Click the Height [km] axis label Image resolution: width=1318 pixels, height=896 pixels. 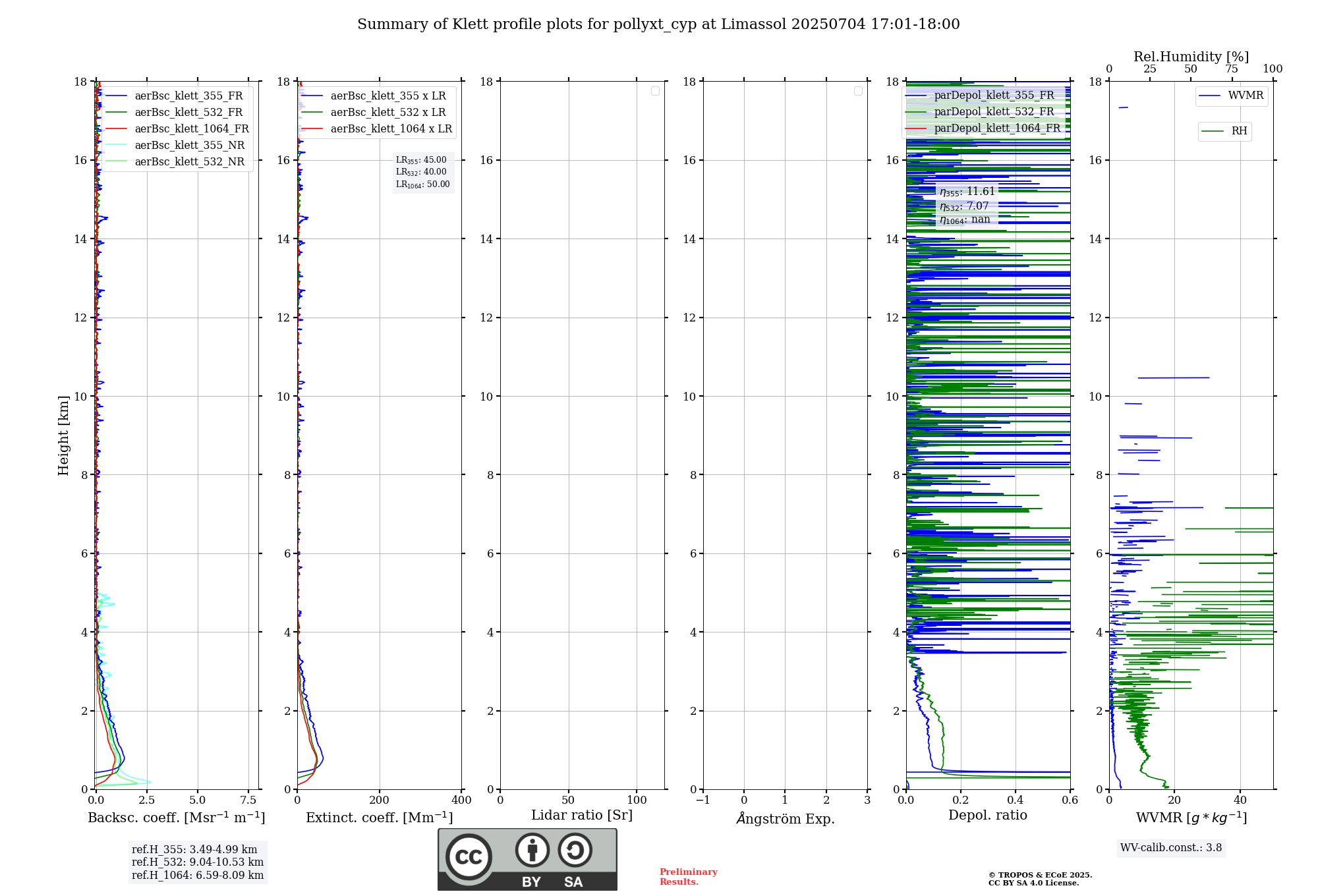(63, 435)
